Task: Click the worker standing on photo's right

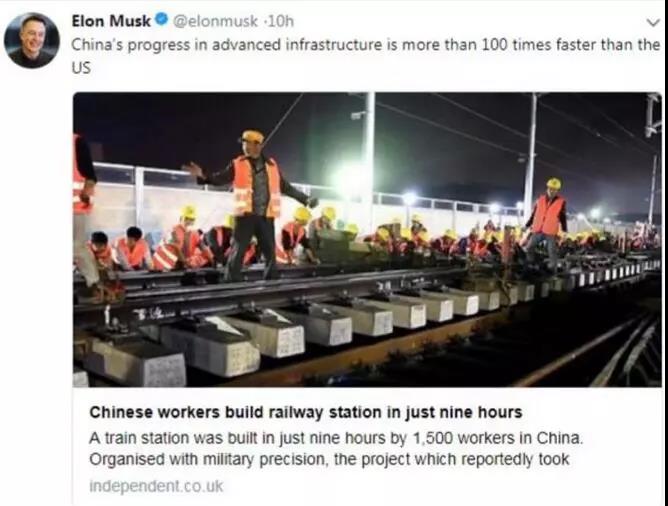Action: tap(546, 224)
